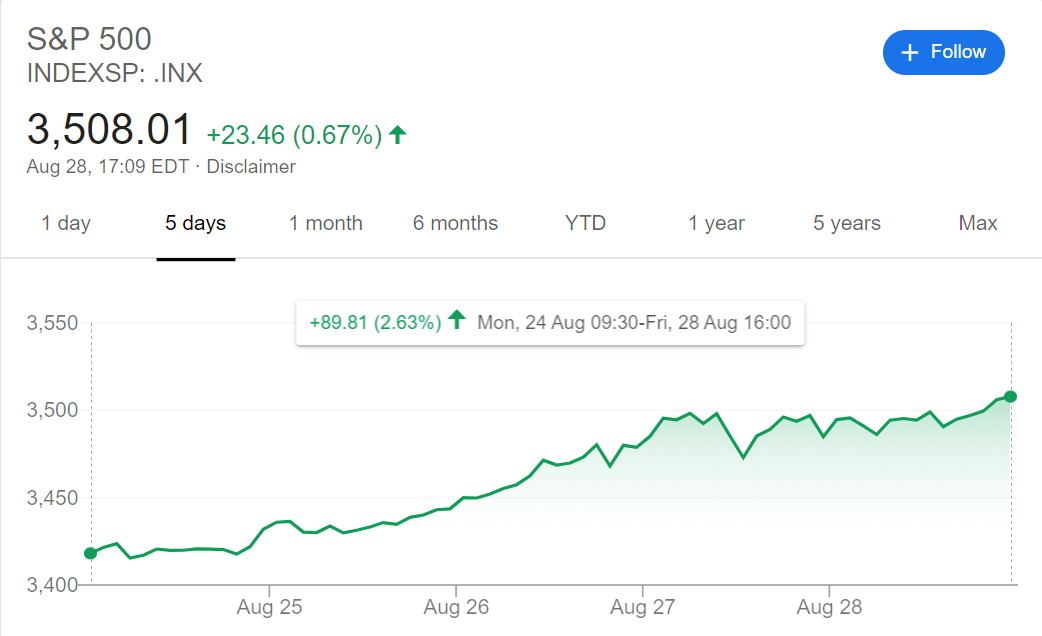Switch to the YTD chart view
The height and width of the screenshot is (636, 1042).
pos(585,223)
